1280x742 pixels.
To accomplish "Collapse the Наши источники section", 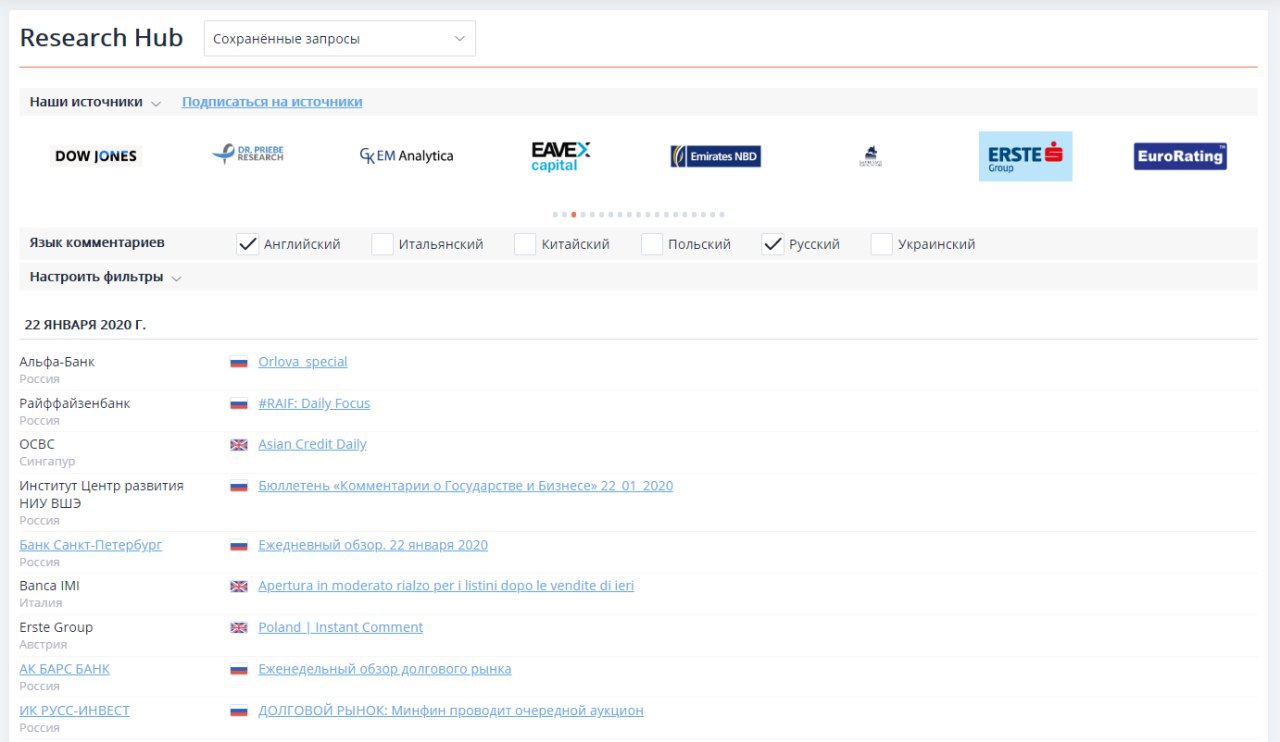I will click(x=95, y=102).
